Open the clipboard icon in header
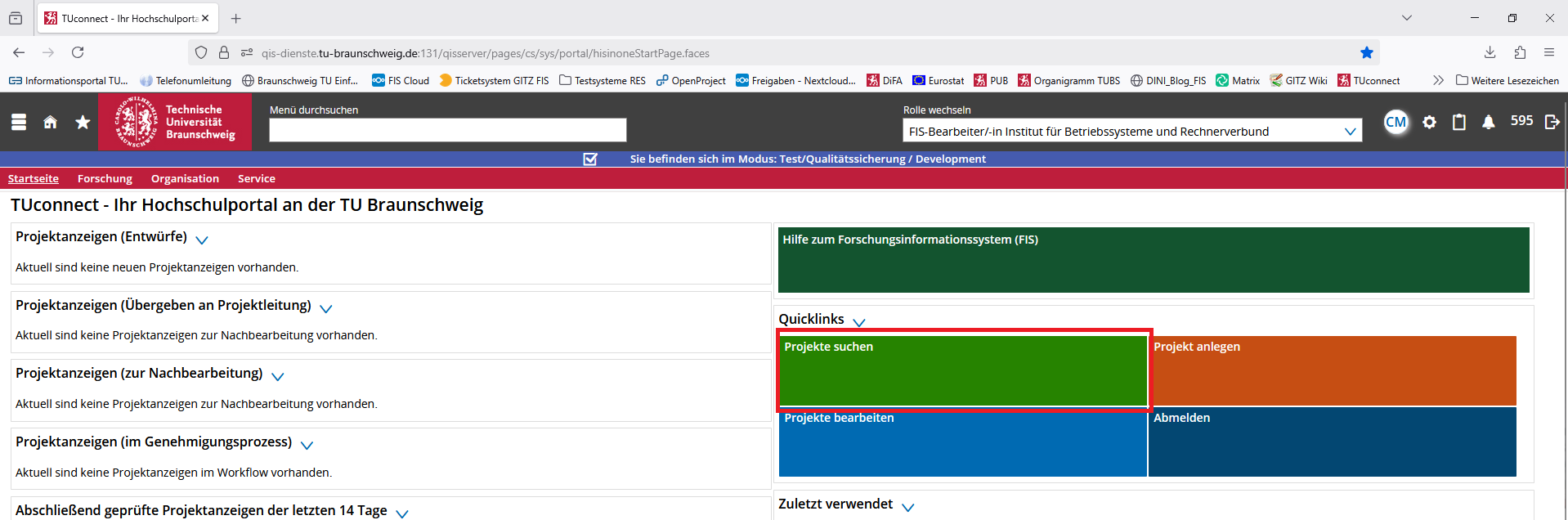 tap(1459, 122)
